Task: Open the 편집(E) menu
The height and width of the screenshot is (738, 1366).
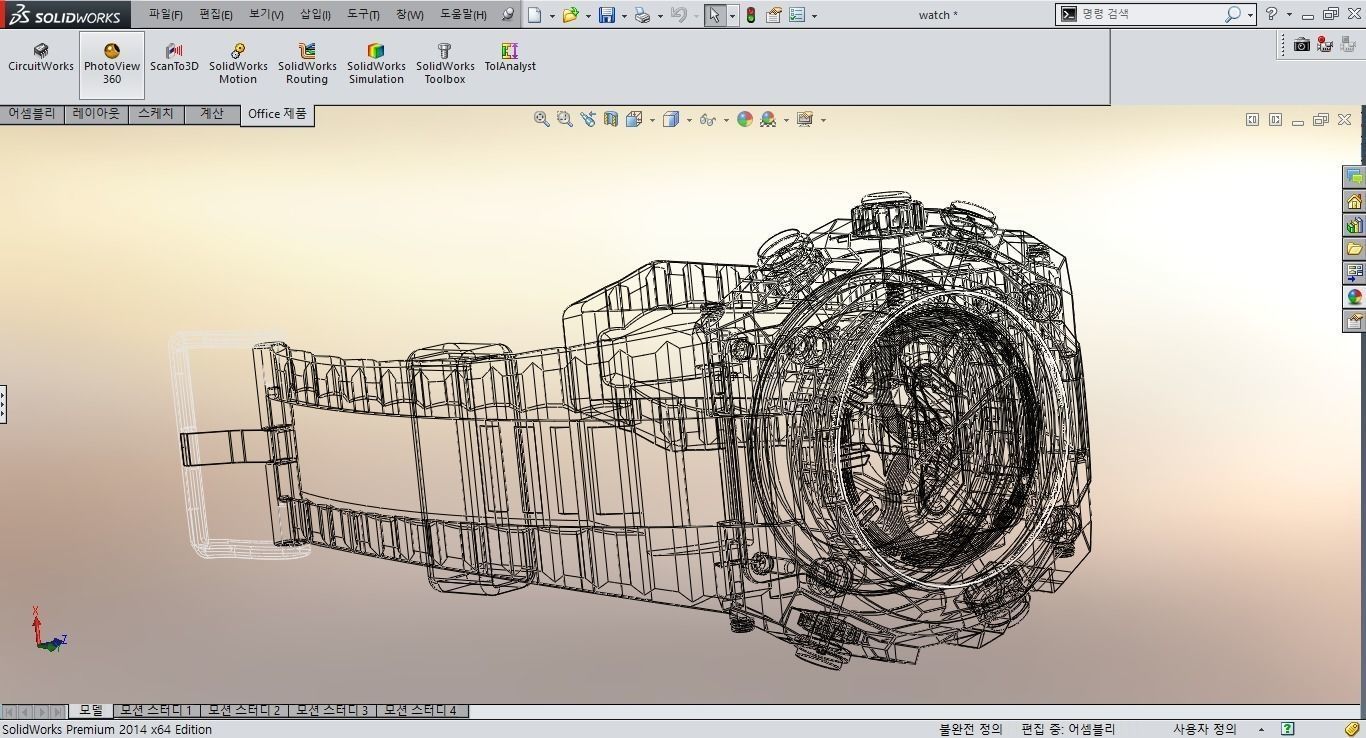Action: (x=216, y=14)
